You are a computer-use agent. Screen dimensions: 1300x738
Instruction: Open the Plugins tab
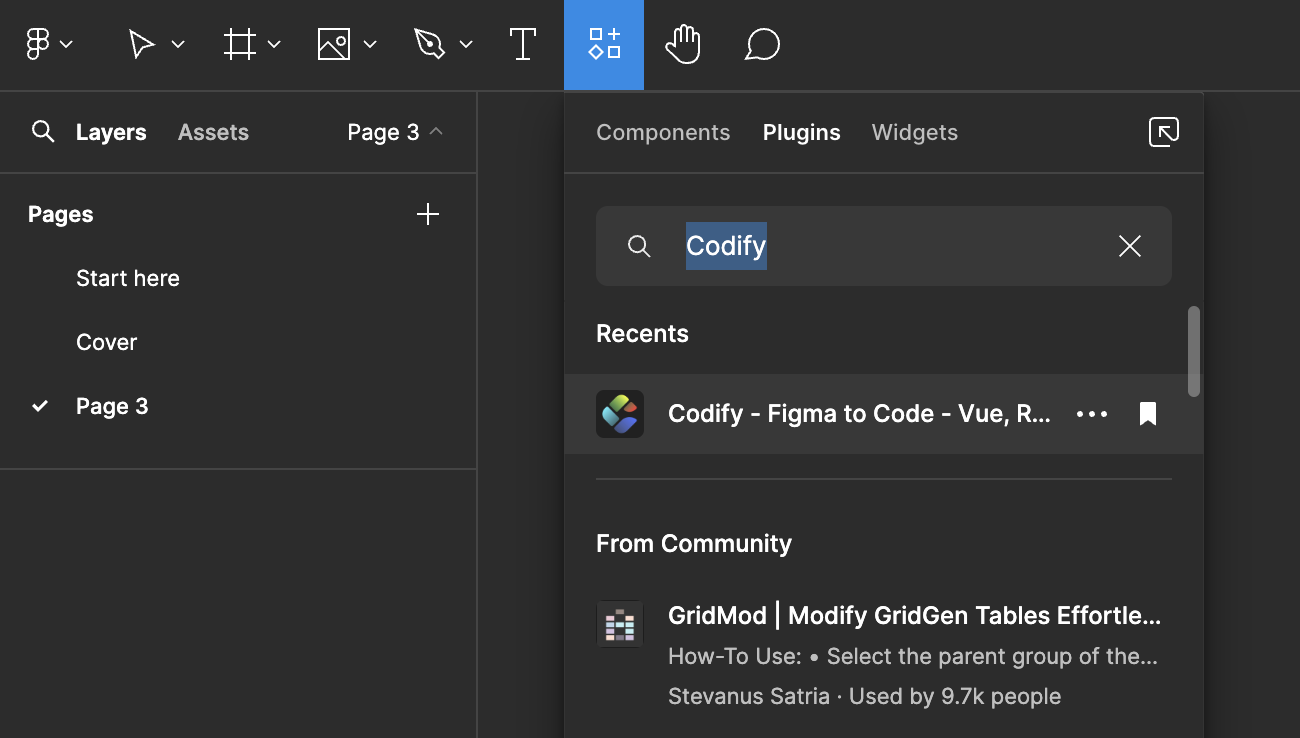coord(801,132)
